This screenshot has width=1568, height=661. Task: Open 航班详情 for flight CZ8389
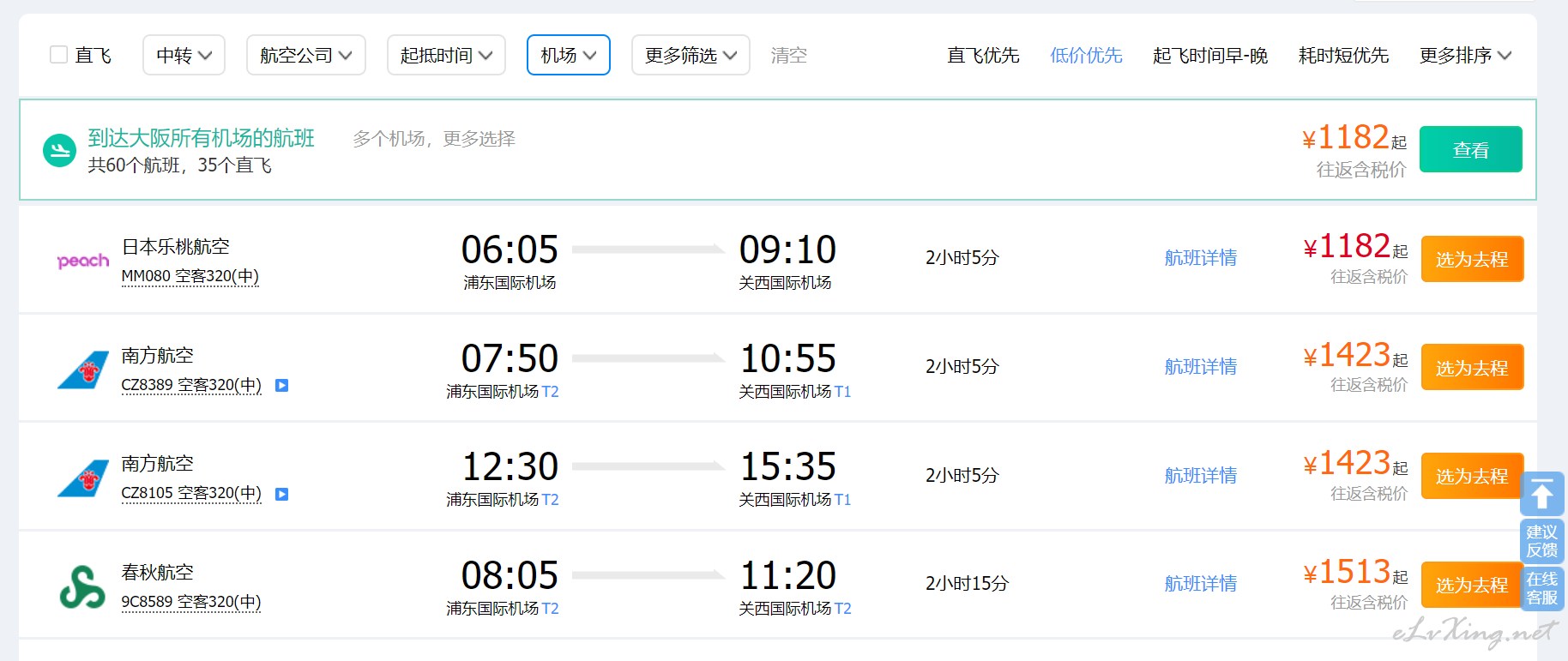pos(1201,367)
